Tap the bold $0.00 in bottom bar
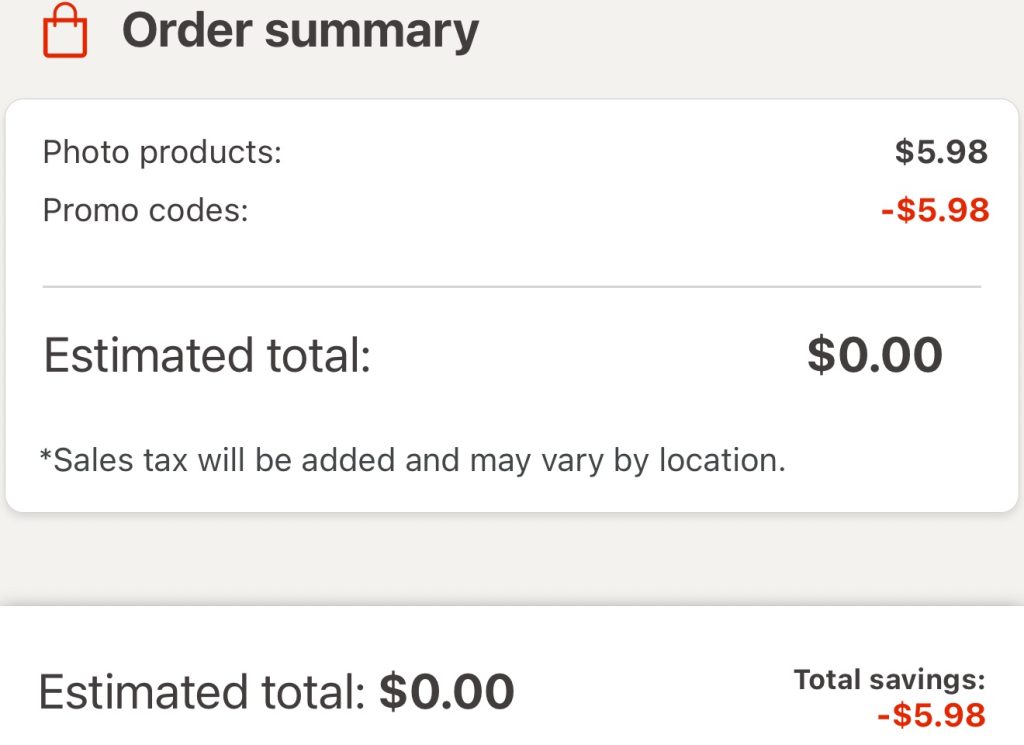The image size is (1024, 745). [446, 692]
